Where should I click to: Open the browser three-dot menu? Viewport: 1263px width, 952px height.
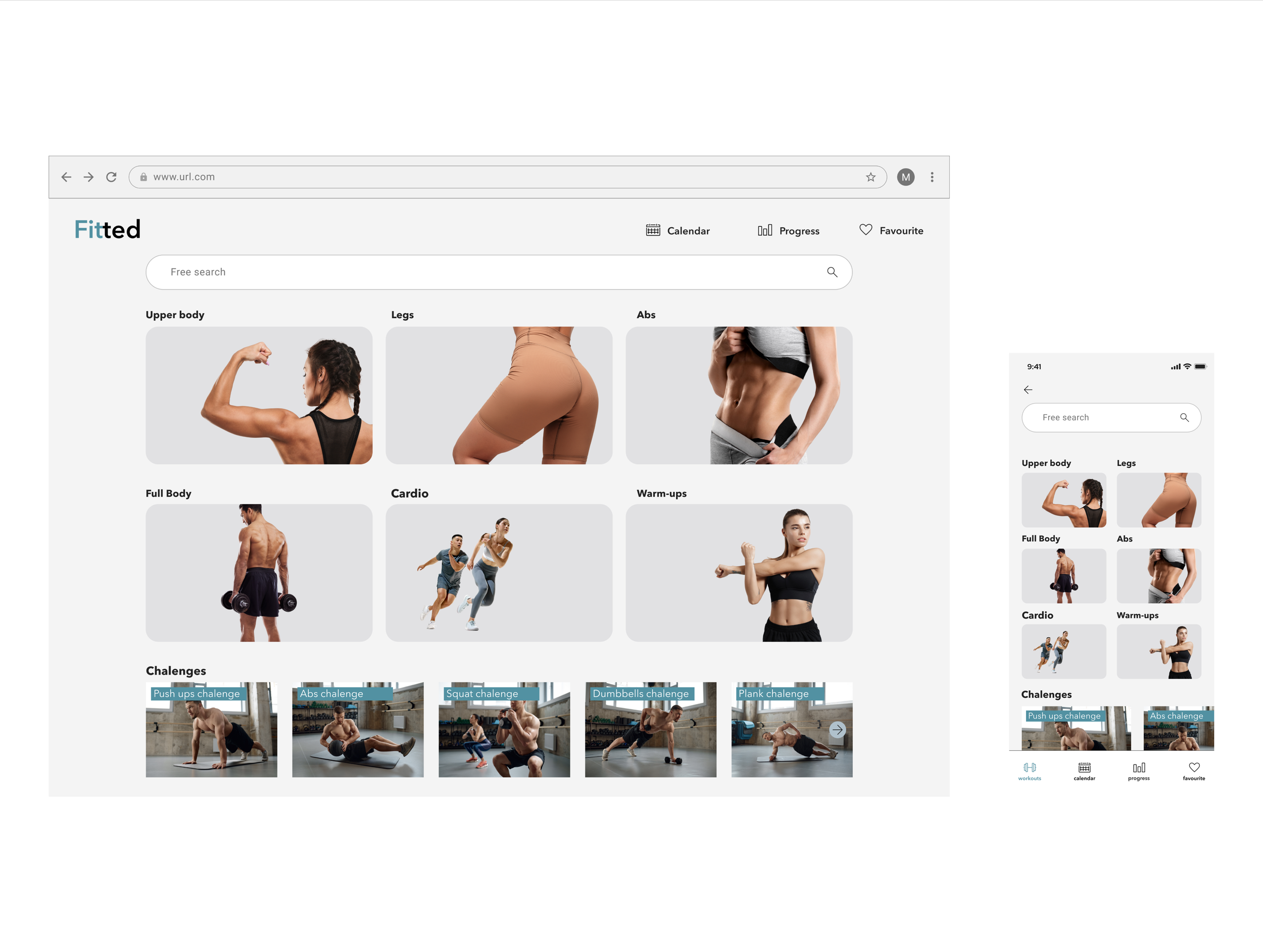932,177
